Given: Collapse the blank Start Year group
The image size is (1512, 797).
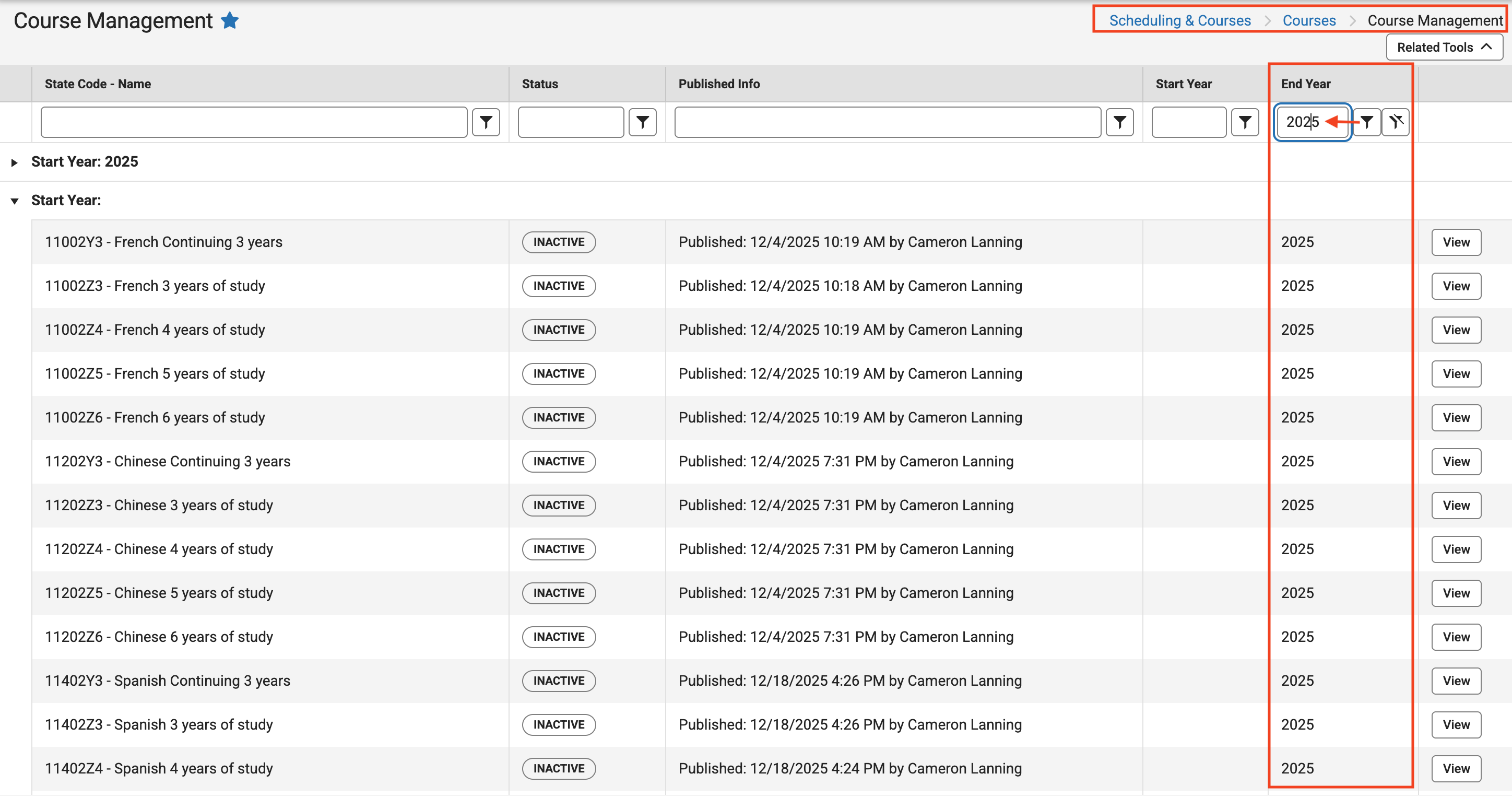Looking at the screenshot, I should click(15, 202).
